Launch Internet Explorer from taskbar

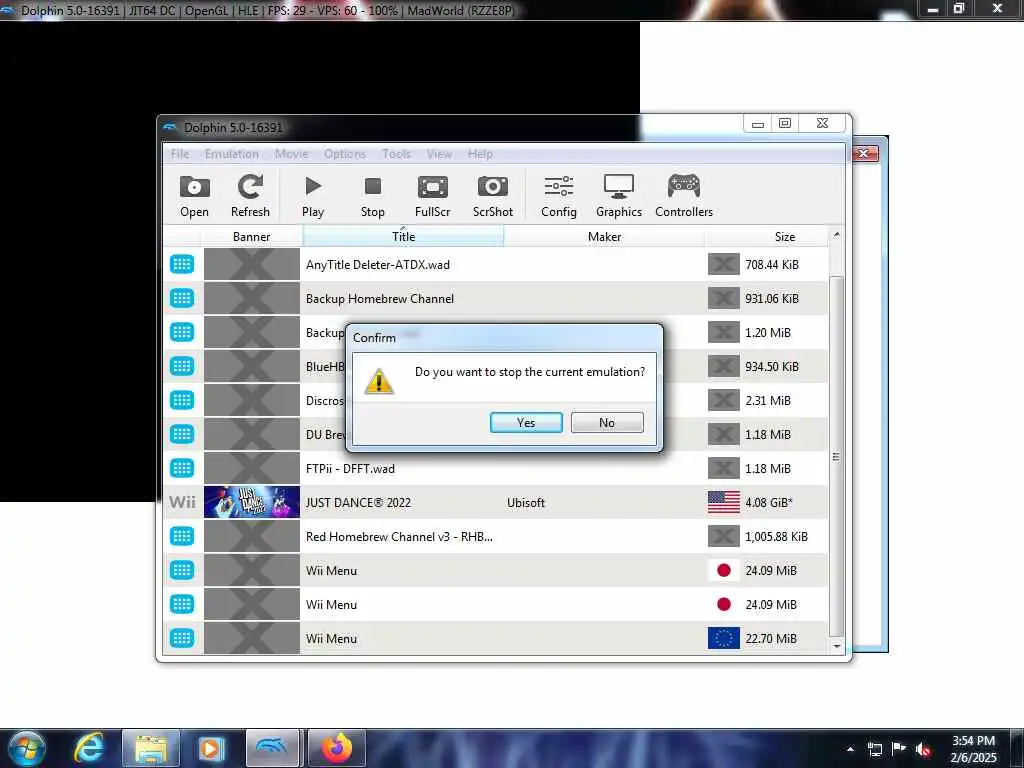89,748
